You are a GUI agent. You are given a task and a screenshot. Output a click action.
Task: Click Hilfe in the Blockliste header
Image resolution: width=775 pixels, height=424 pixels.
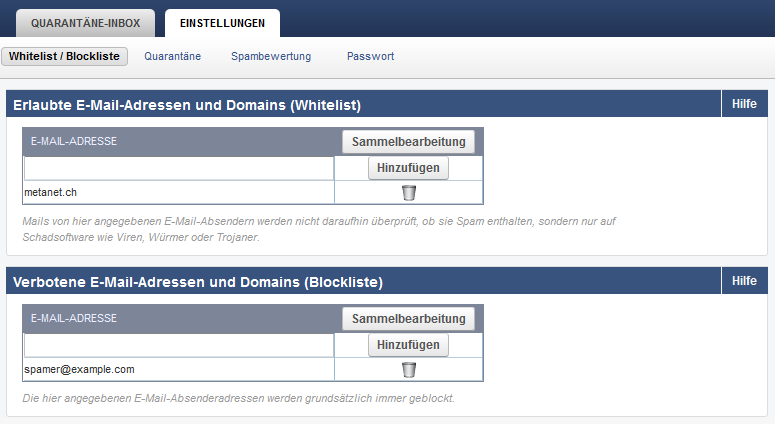[744, 281]
